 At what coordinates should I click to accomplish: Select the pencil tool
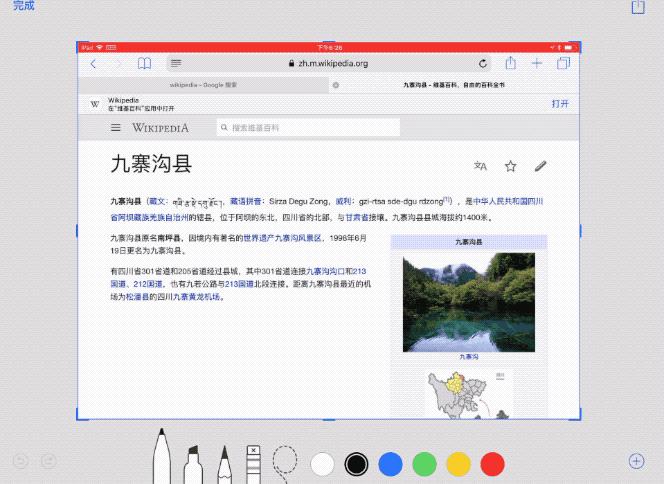(x=224, y=465)
